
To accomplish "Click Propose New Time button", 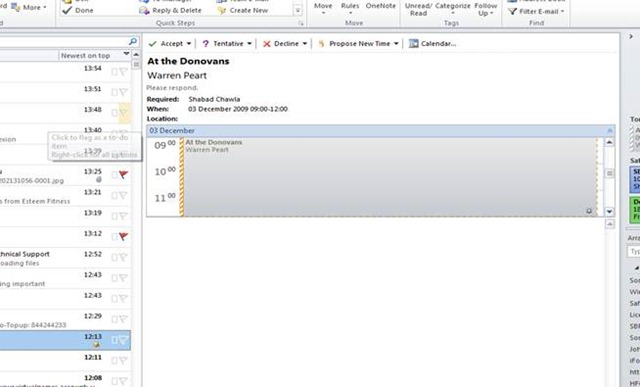I will point(354,44).
